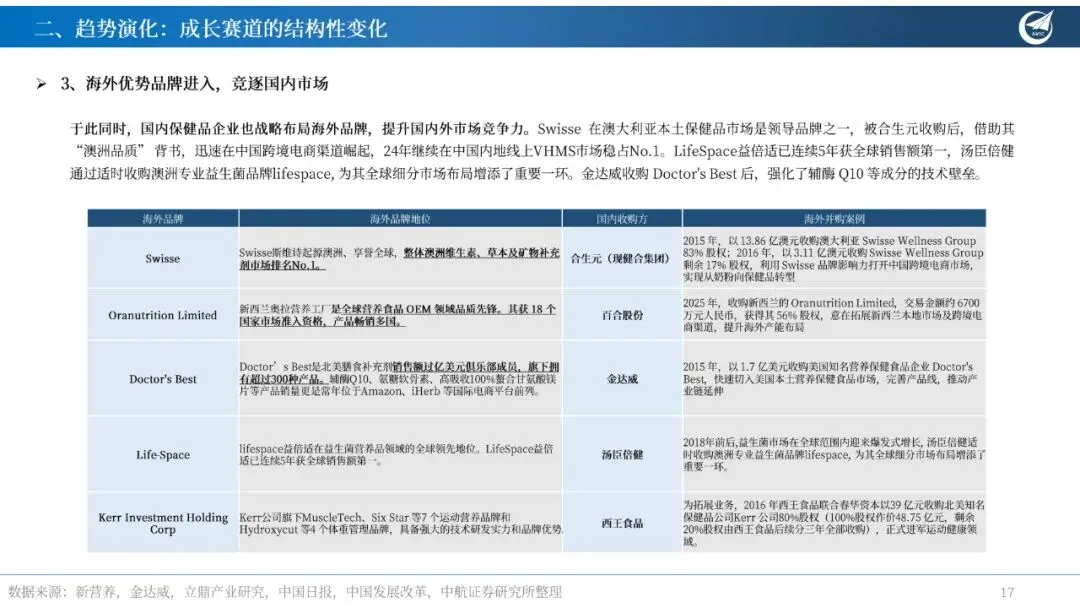The width and height of the screenshot is (1080, 608).
Task: Select the 'Swisse' brand cell
Action: (x=163, y=258)
